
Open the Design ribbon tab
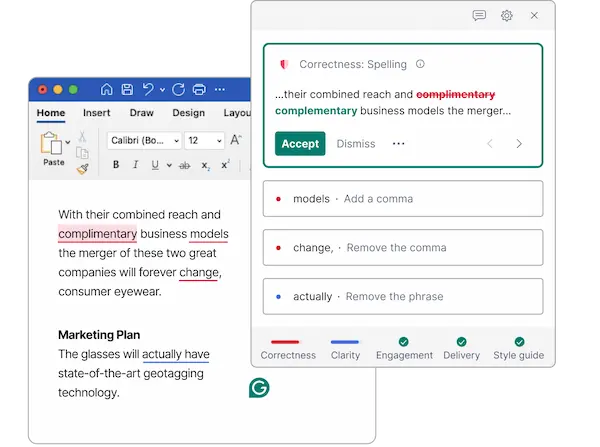tap(189, 113)
